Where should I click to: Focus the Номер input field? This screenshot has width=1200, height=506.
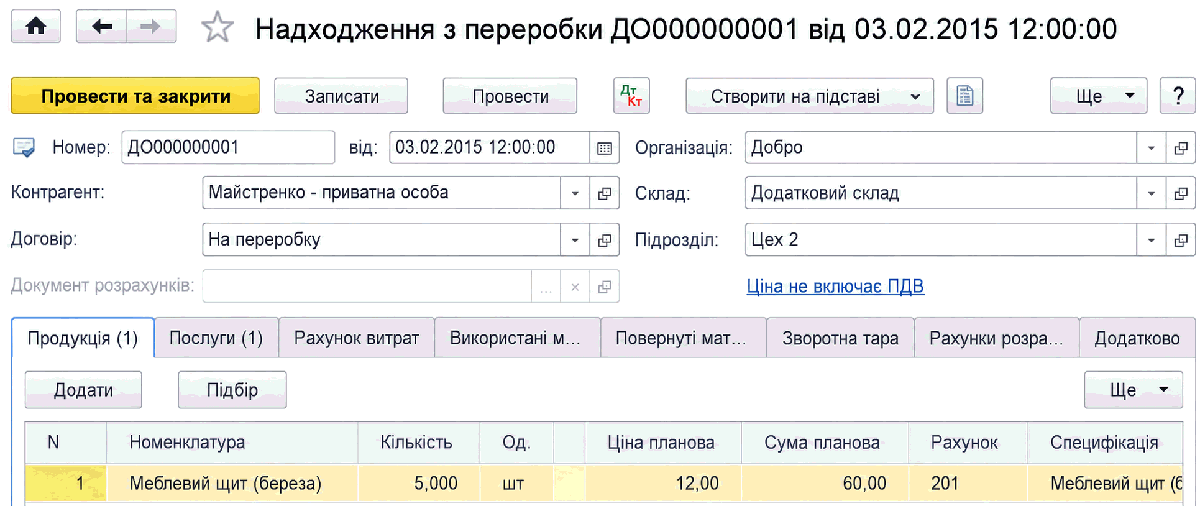228,148
